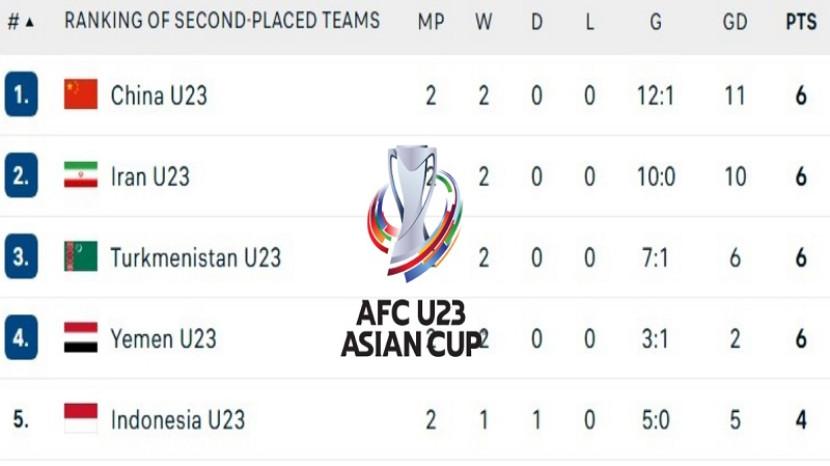Click the Ranking of Second-Placed Teams header
Screen dimensions: 830x466
(222, 21)
